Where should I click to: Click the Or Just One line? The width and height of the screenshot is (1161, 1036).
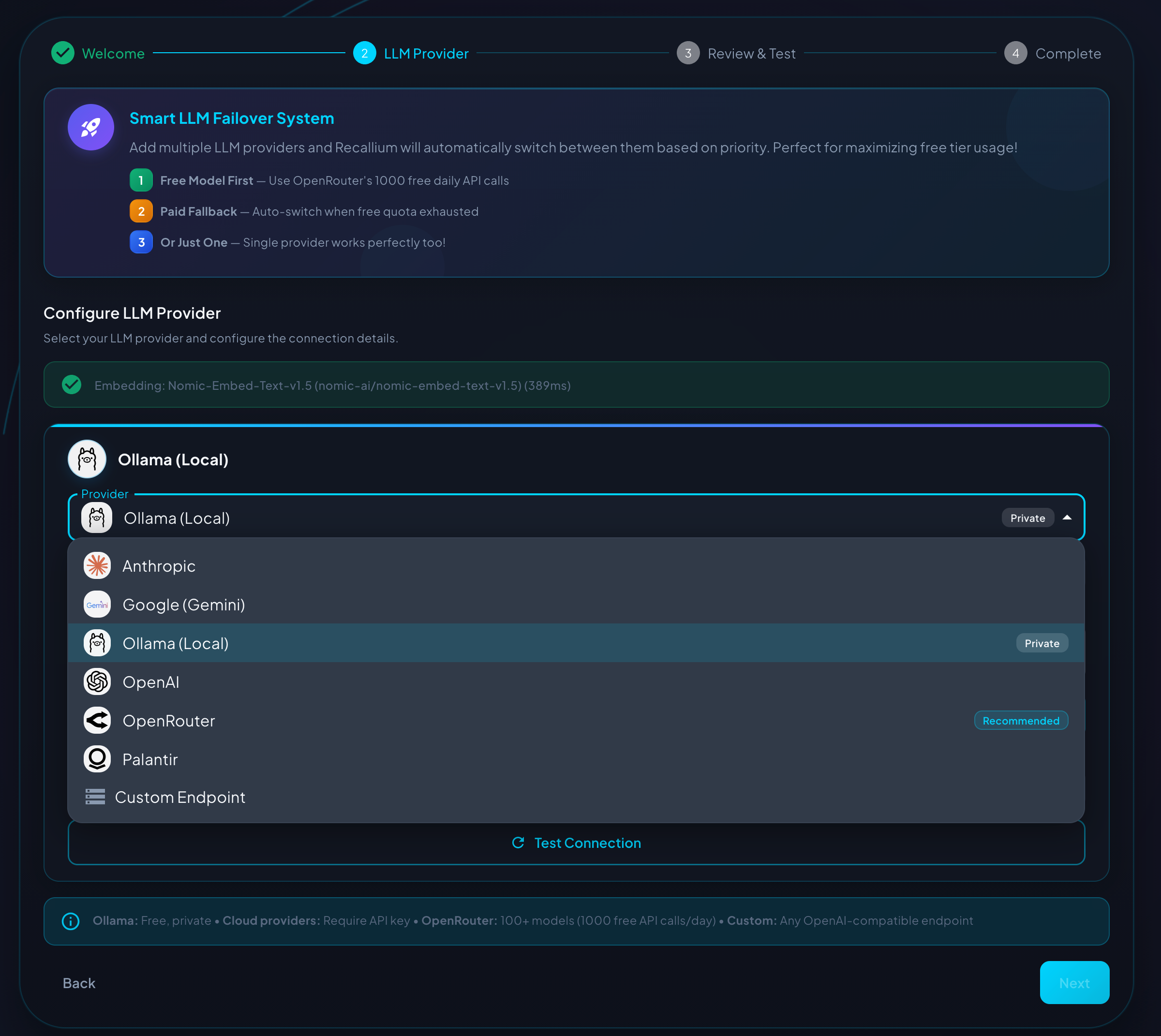303,242
